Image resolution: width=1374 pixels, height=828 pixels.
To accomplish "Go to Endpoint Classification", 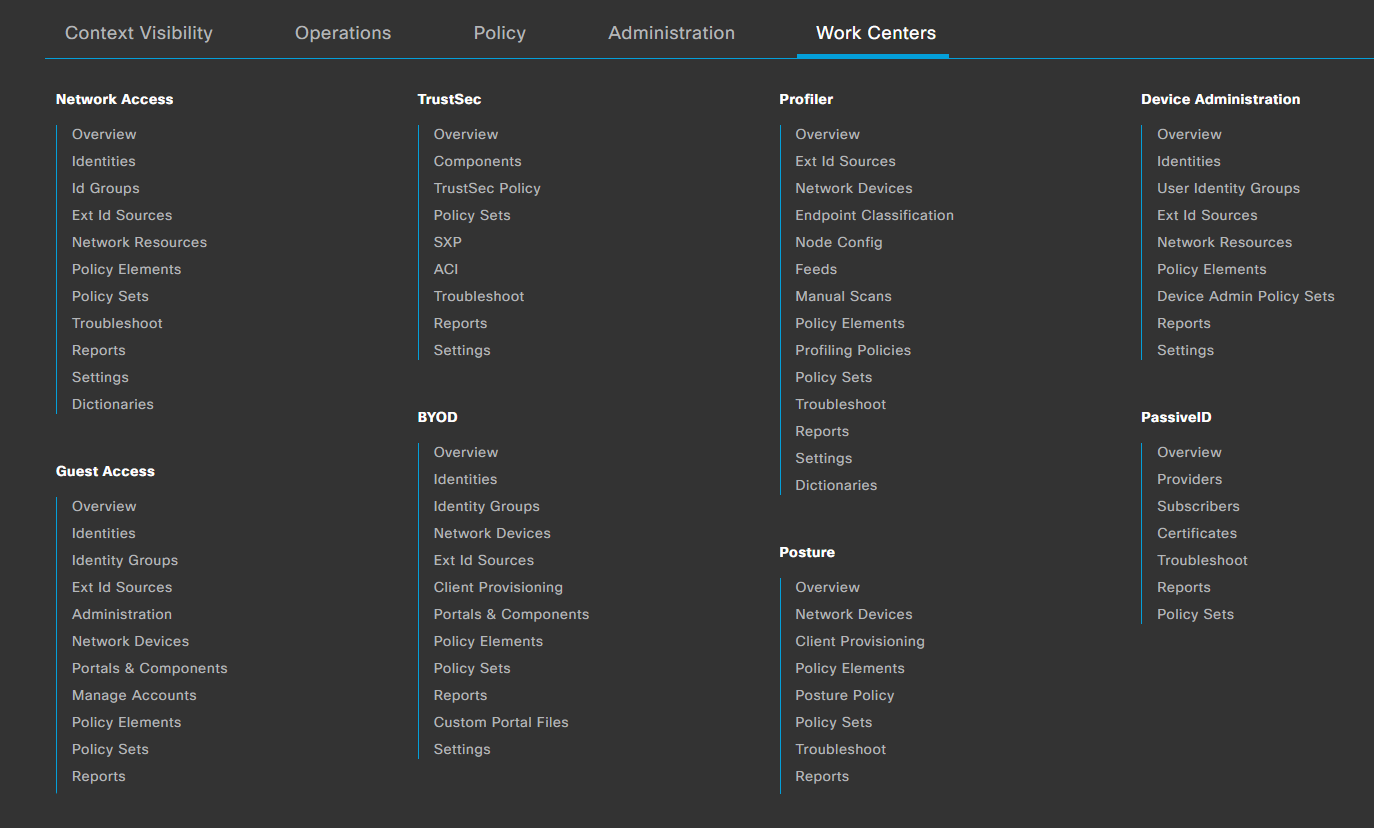I will pyautogui.click(x=875, y=215).
